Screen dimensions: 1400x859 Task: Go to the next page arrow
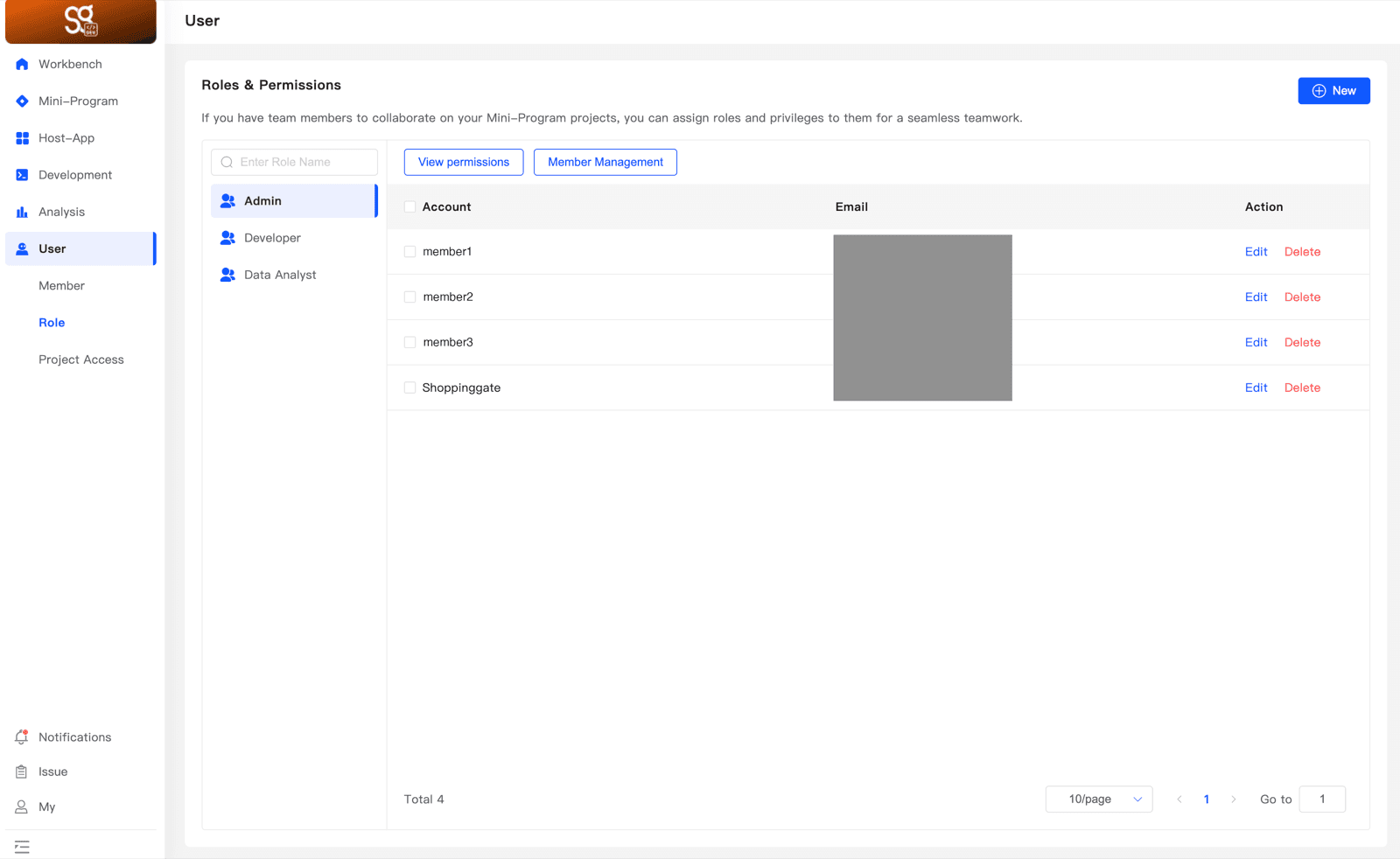[x=1234, y=799]
